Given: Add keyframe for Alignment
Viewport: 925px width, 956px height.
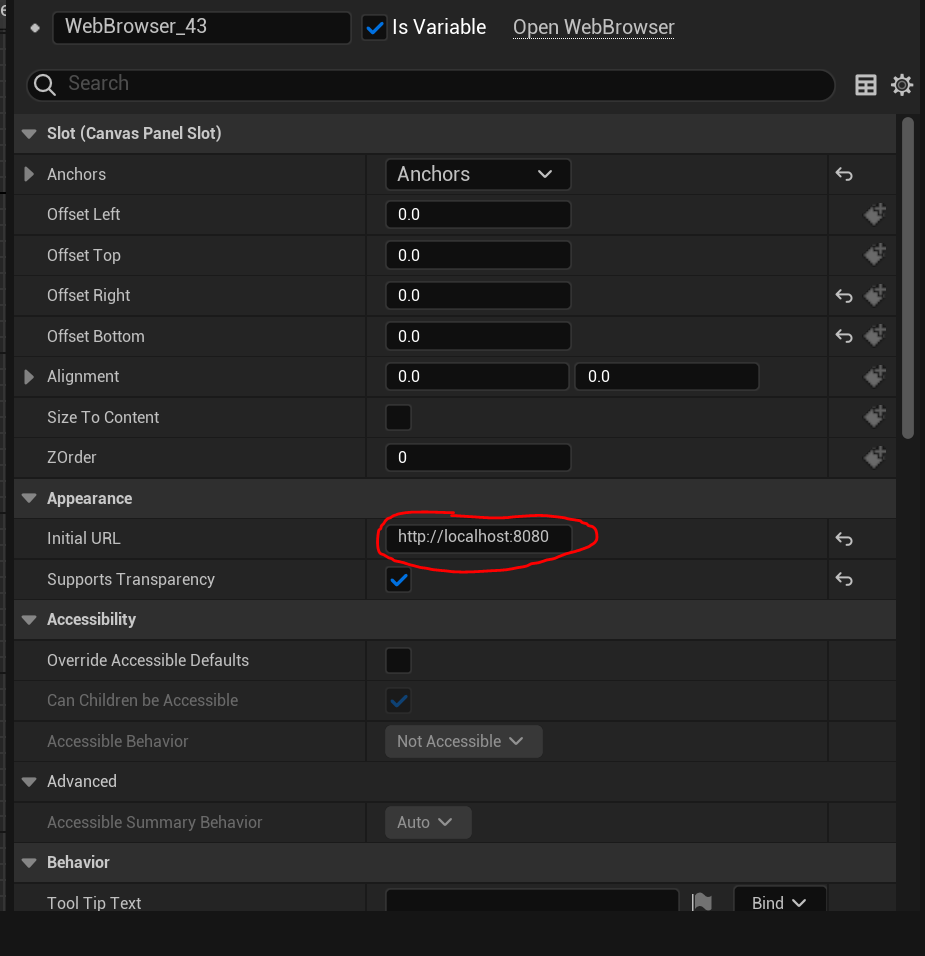Looking at the screenshot, I should click(875, 376).
